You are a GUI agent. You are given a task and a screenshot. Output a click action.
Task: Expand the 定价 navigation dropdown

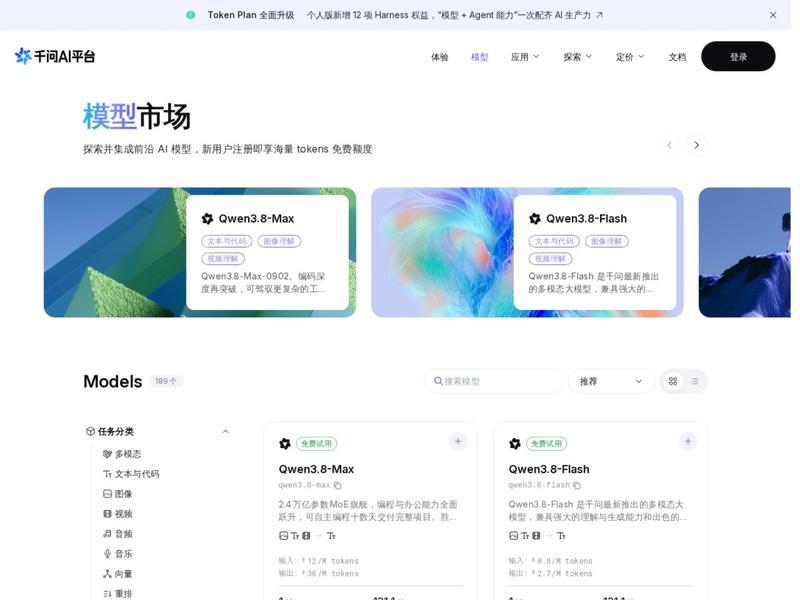(x=630, y=57)
